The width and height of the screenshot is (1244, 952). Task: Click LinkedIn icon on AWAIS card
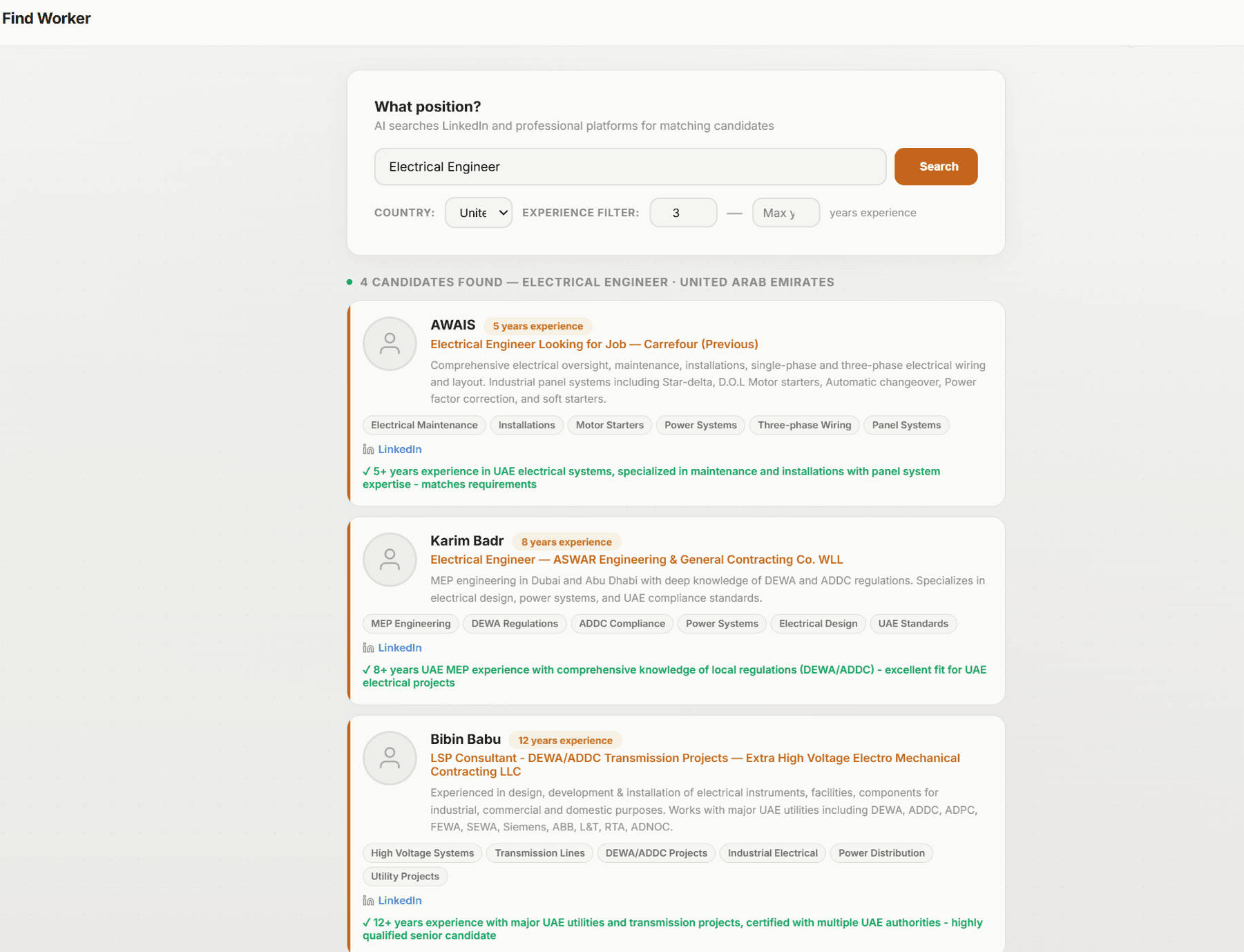(x=368, y=450)
